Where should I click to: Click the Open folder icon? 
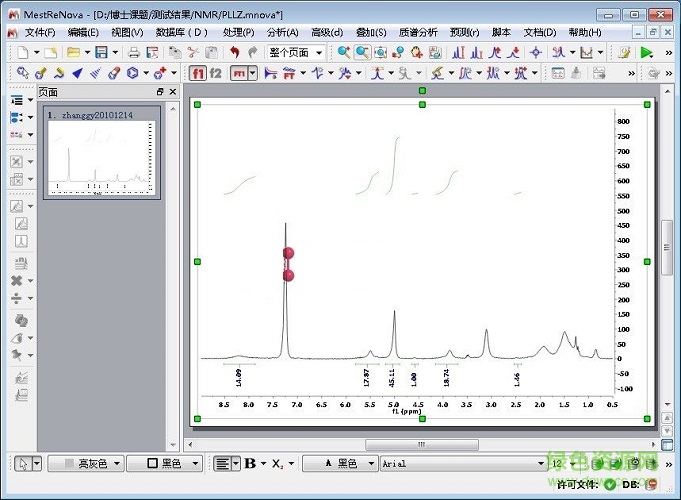pos(73,52)
